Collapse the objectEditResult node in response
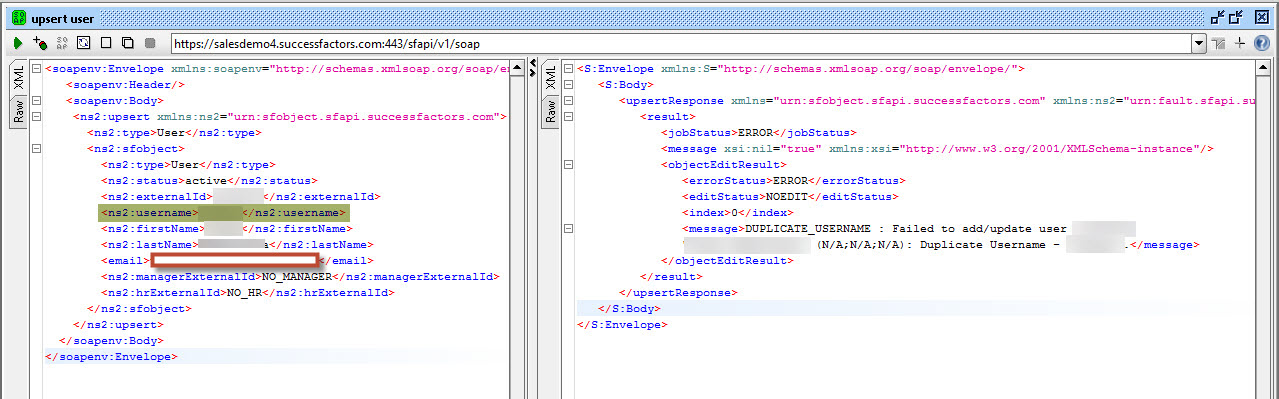1279x399 pixels. (568, 165)
